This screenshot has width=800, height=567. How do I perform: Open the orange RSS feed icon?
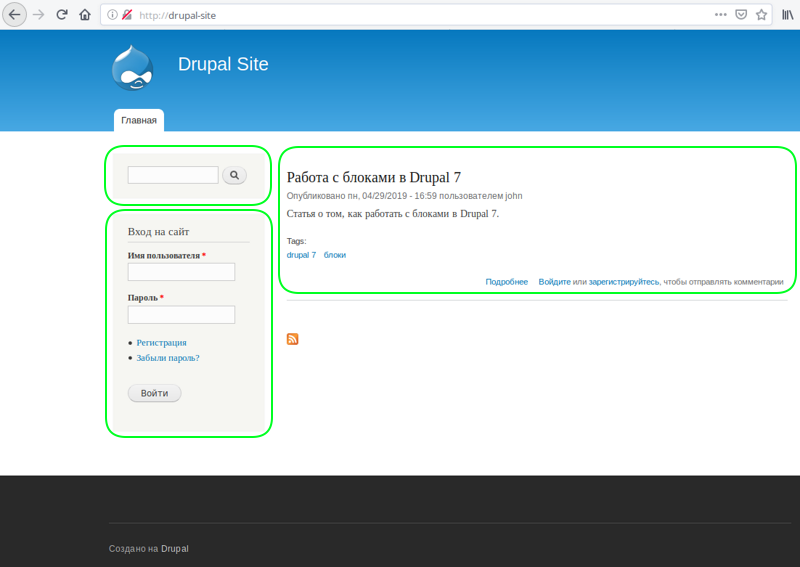[292, 339]
